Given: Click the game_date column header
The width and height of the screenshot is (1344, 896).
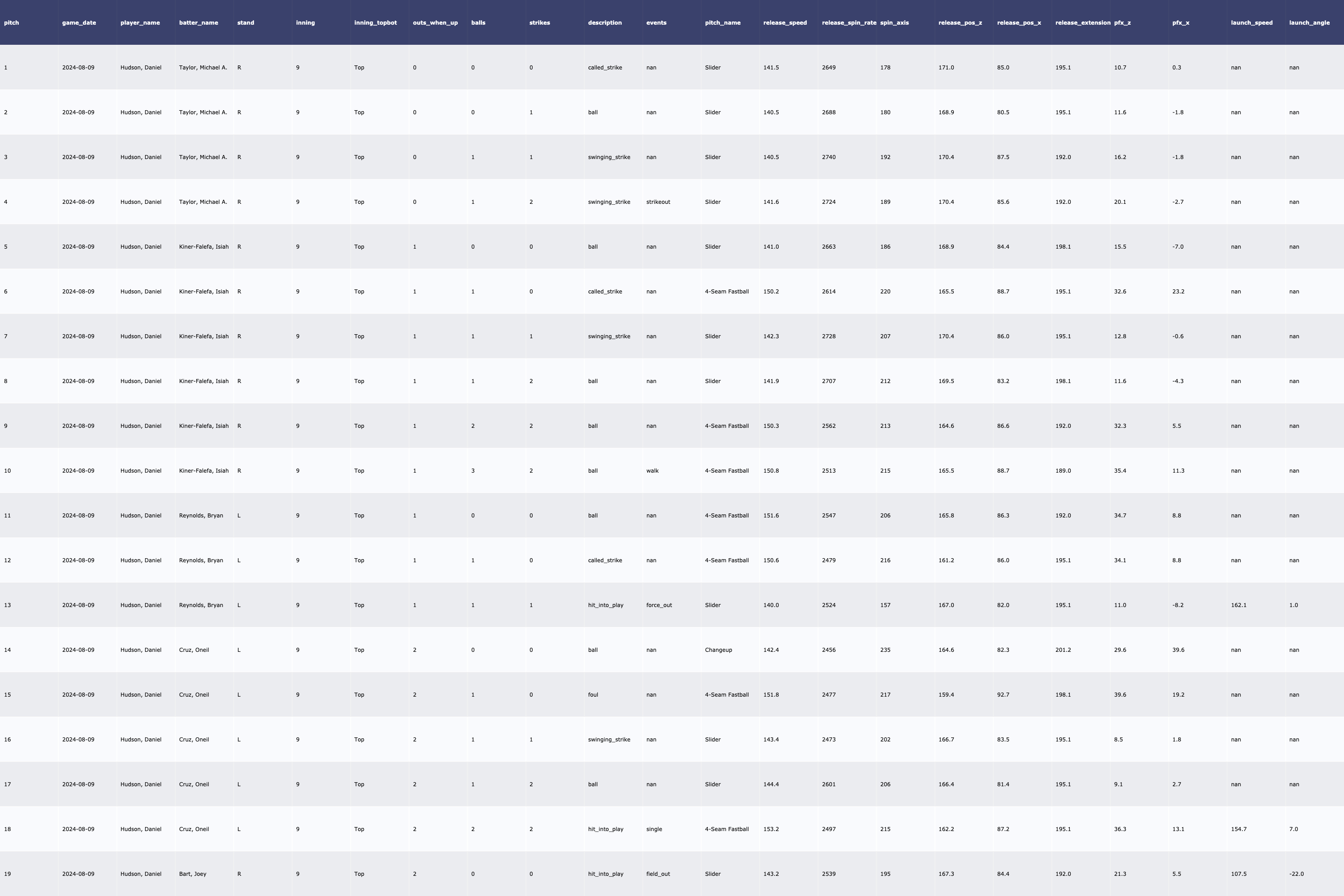Looking at the screenshot, I should pos(79,23).
